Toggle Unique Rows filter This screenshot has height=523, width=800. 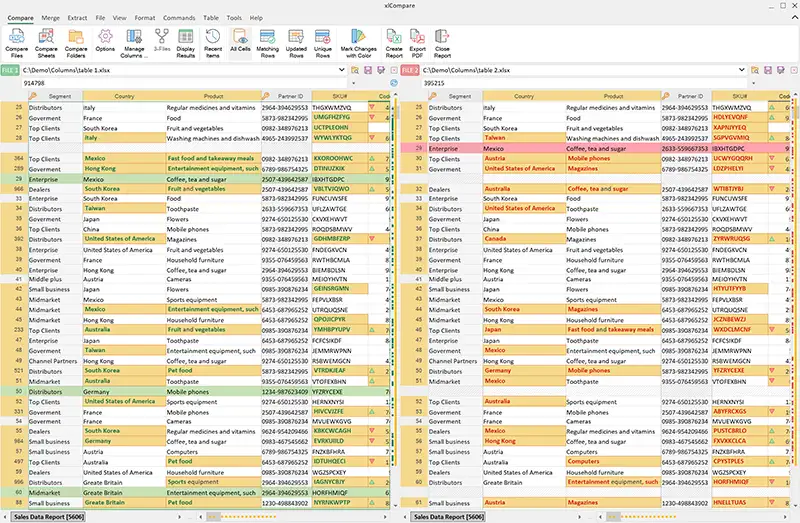click(x=322, y=43)
